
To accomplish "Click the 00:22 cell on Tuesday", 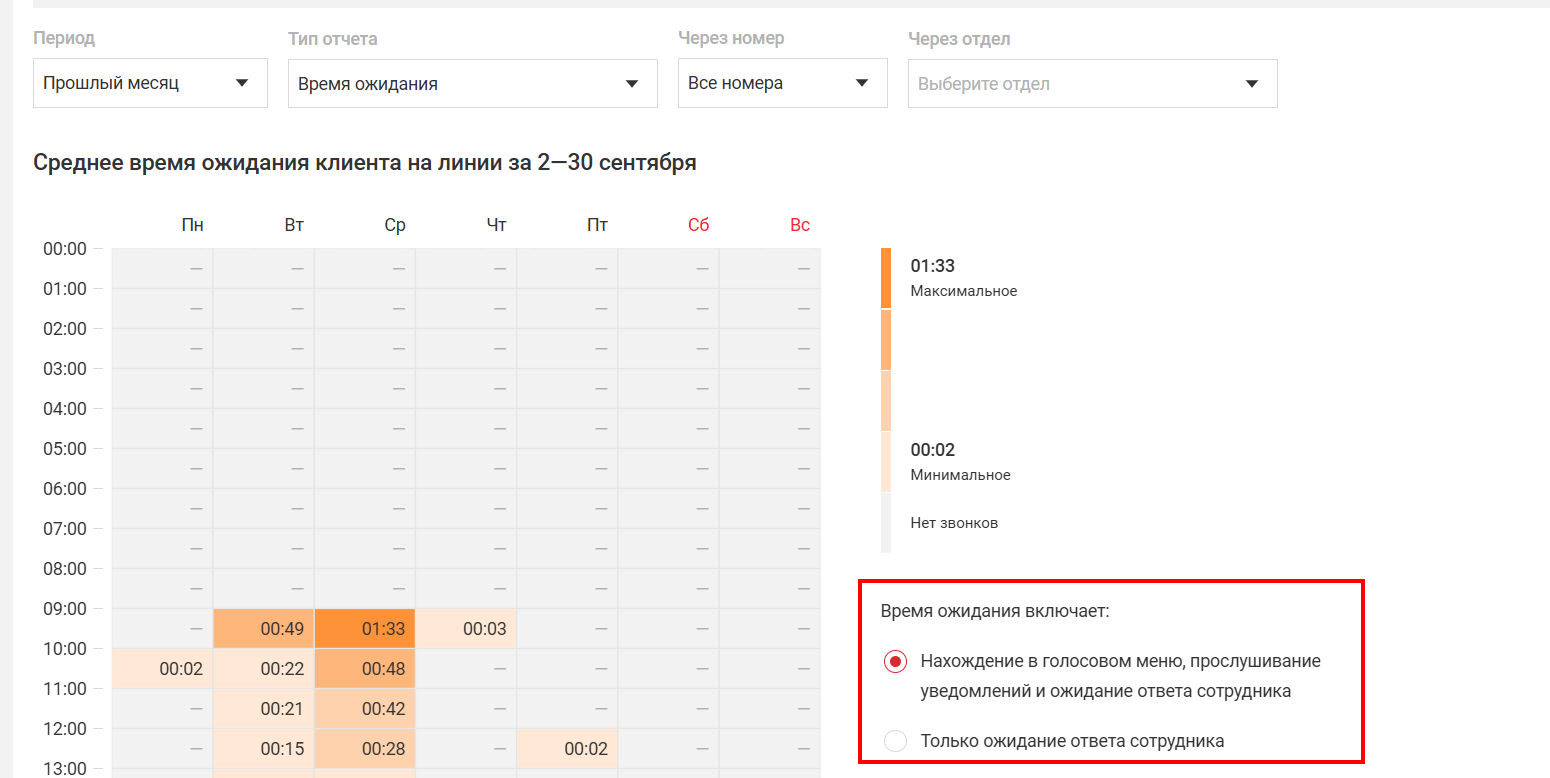I will pos(264,669).
